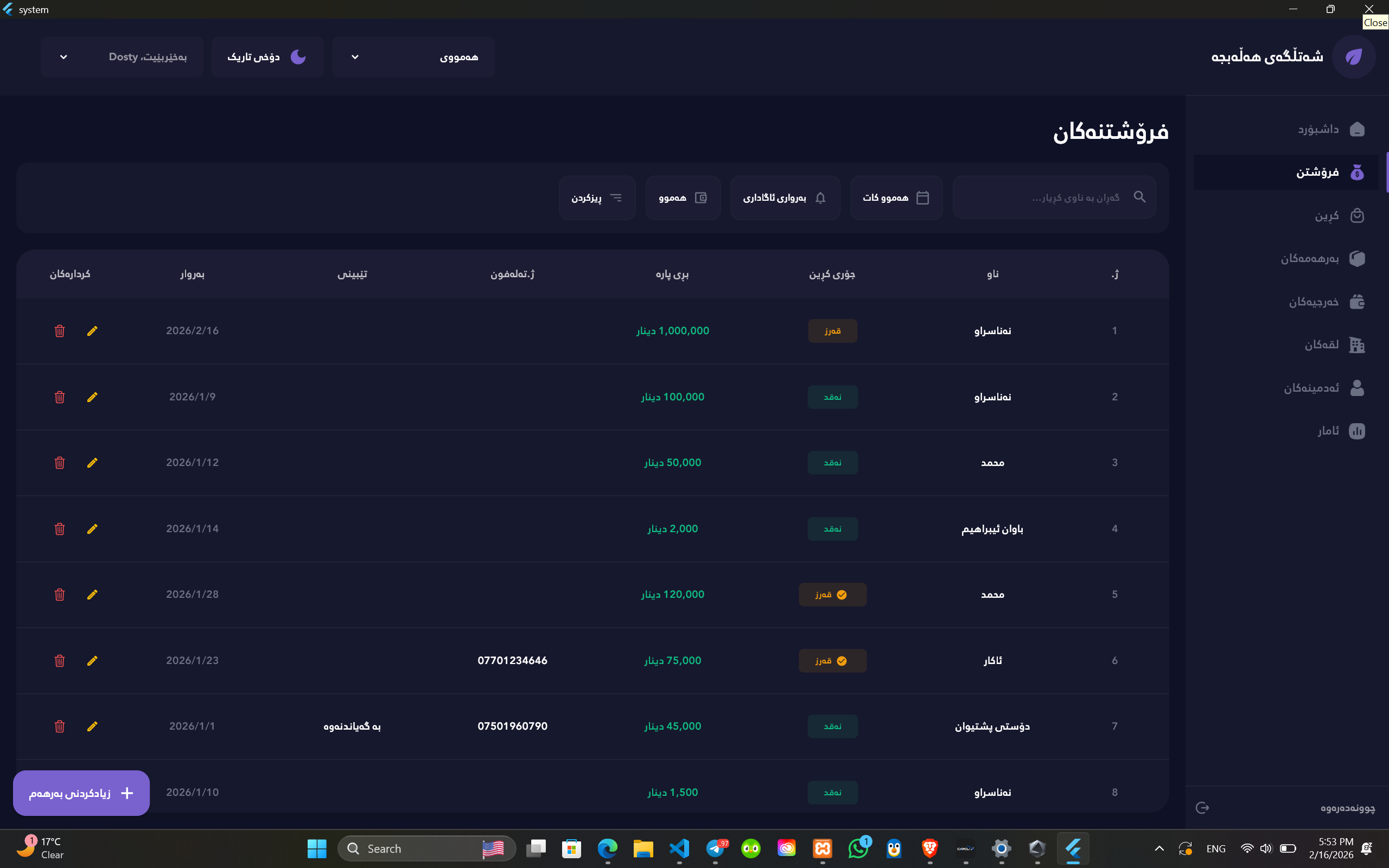
Task: Toggle the debt status badge on row 6
Action: pos(832,661)
